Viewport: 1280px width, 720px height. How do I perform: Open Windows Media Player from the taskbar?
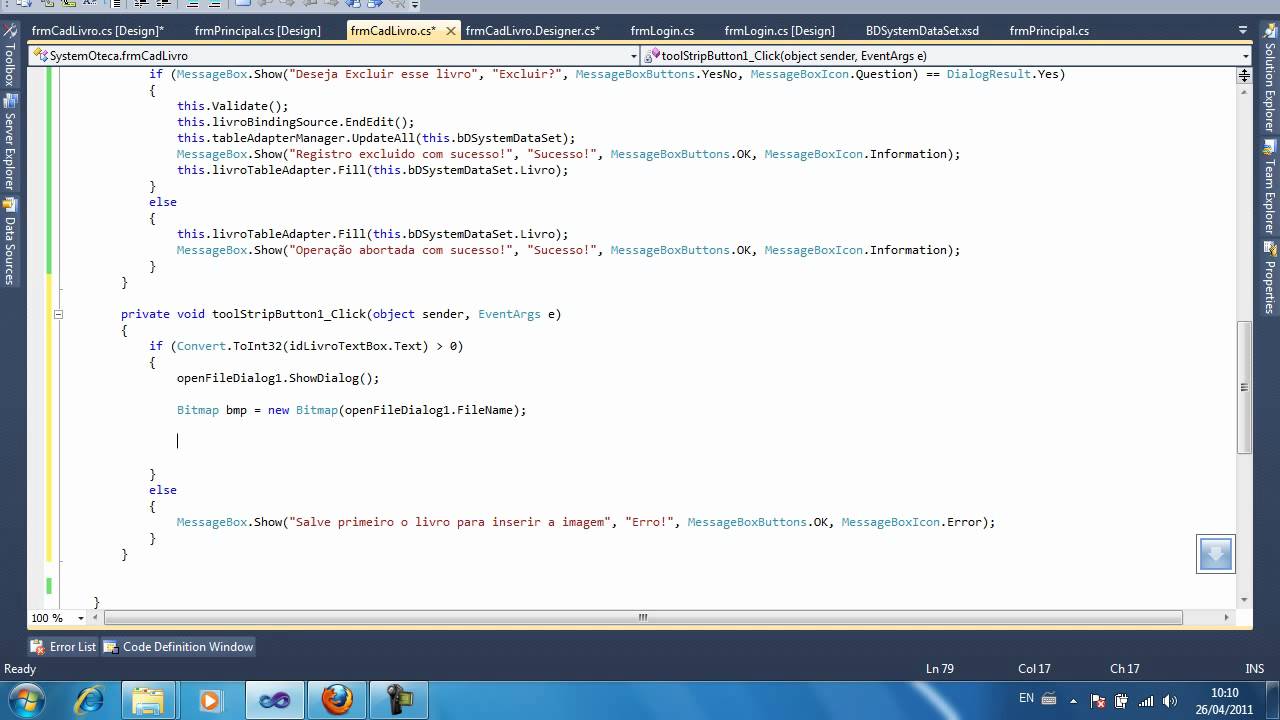coord(212,700)
